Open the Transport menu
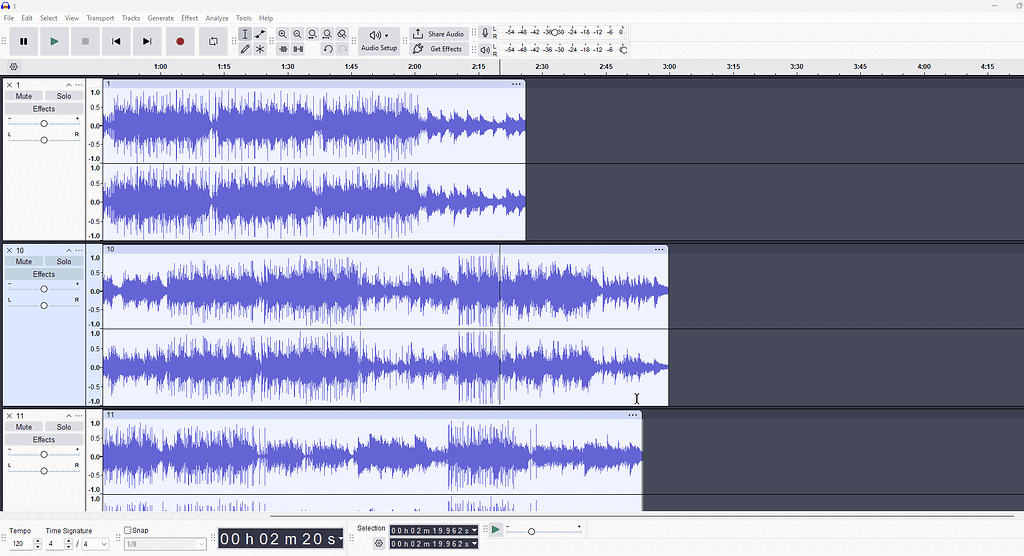Viewport: 1024px width, 556px height. [x=100, y=18]
